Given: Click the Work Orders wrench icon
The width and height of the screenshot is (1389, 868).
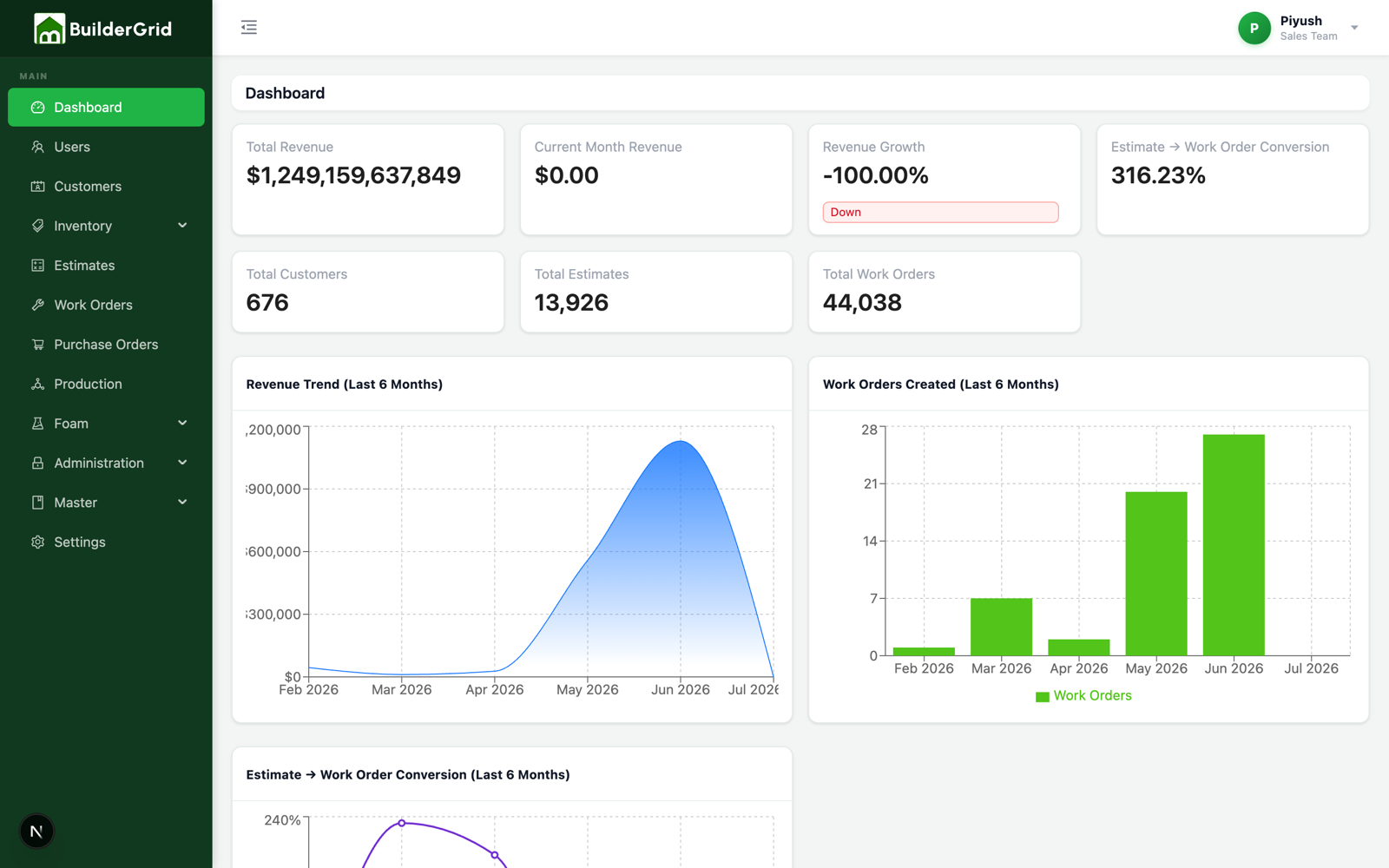Looking at the screenshot, I should click(37, 305).
